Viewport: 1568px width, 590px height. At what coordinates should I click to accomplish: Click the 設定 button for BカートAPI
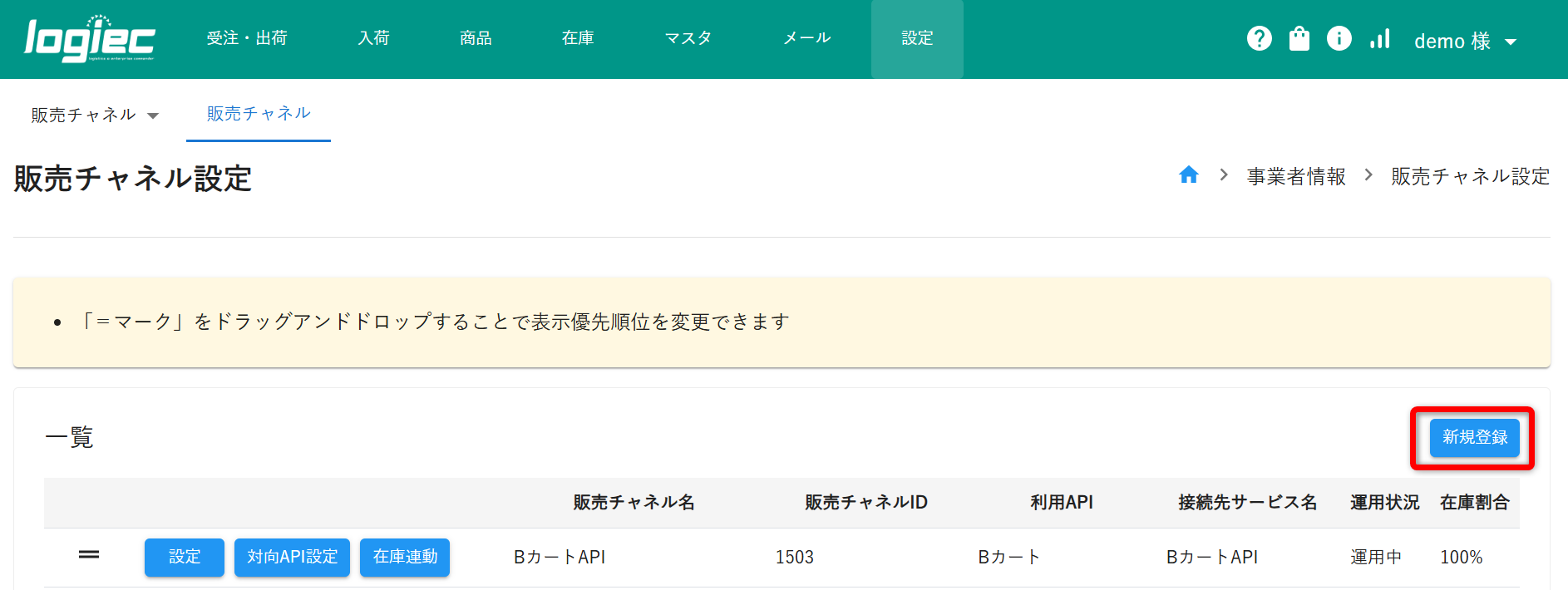(x=185, y=557)
